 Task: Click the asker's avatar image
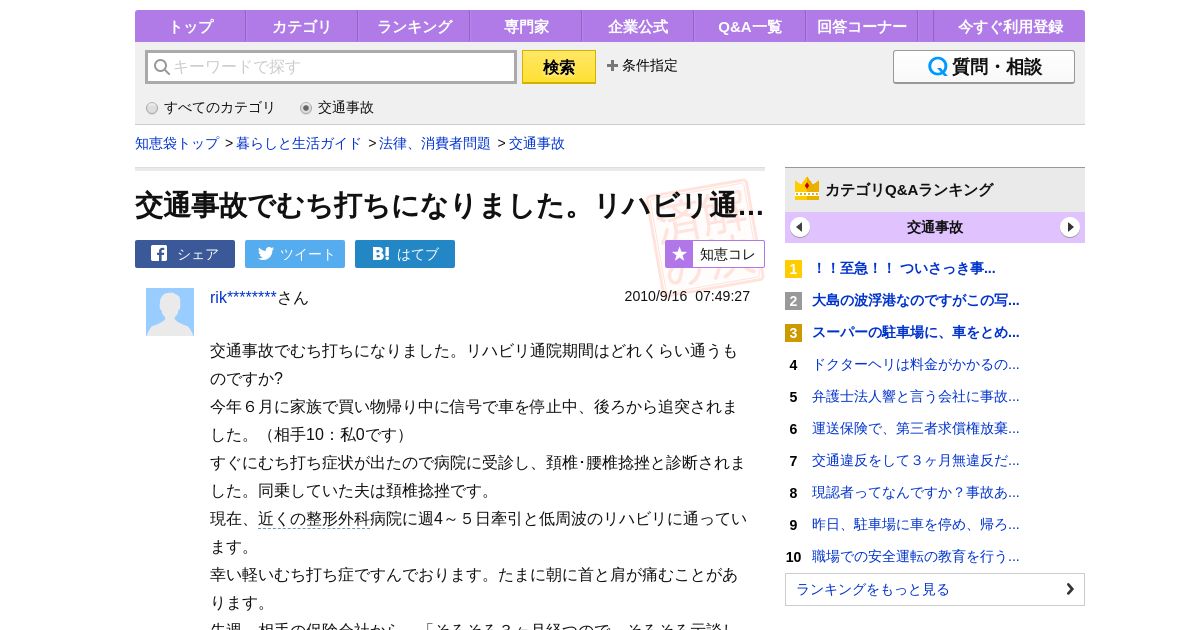click(170, 312)
